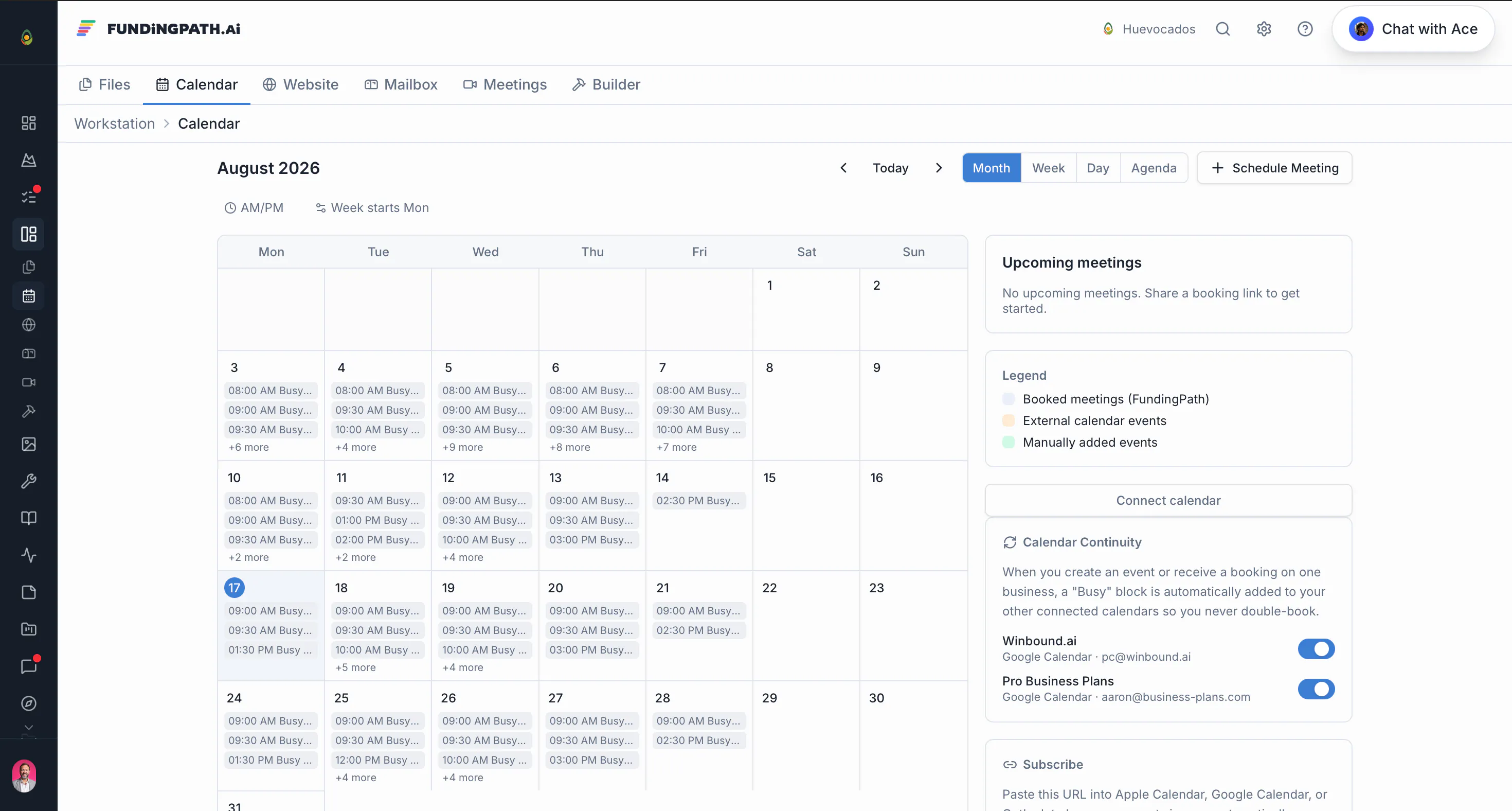Toggle the Week starts Mon setting
1512x811 pixels.
click(372, 208)
